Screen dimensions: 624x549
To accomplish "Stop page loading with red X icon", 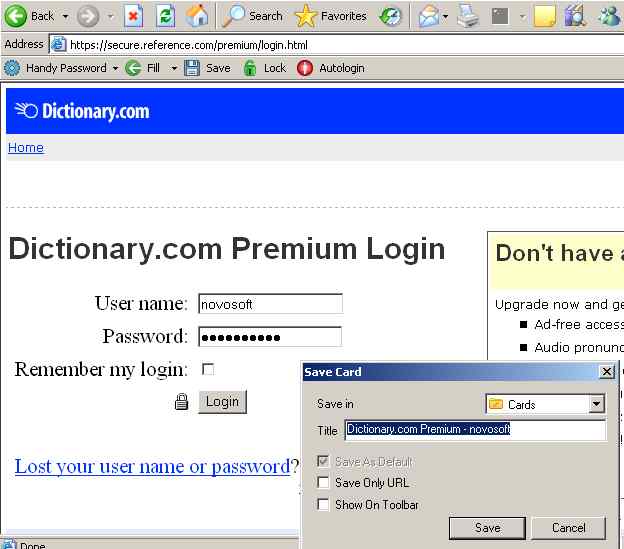I will pyautogui.click(x=133, y=16).
